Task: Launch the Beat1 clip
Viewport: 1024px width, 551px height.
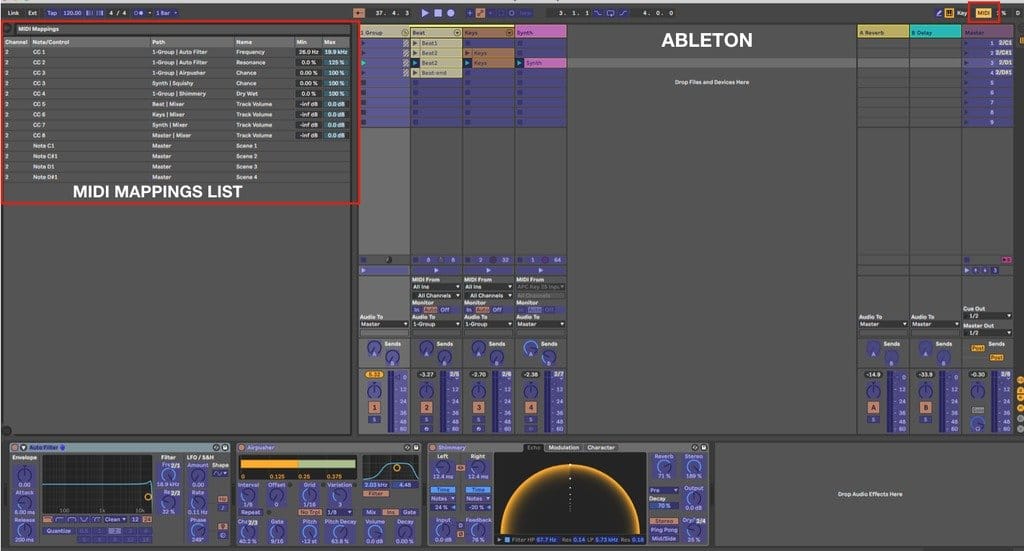Action: (x=415, y=43)
